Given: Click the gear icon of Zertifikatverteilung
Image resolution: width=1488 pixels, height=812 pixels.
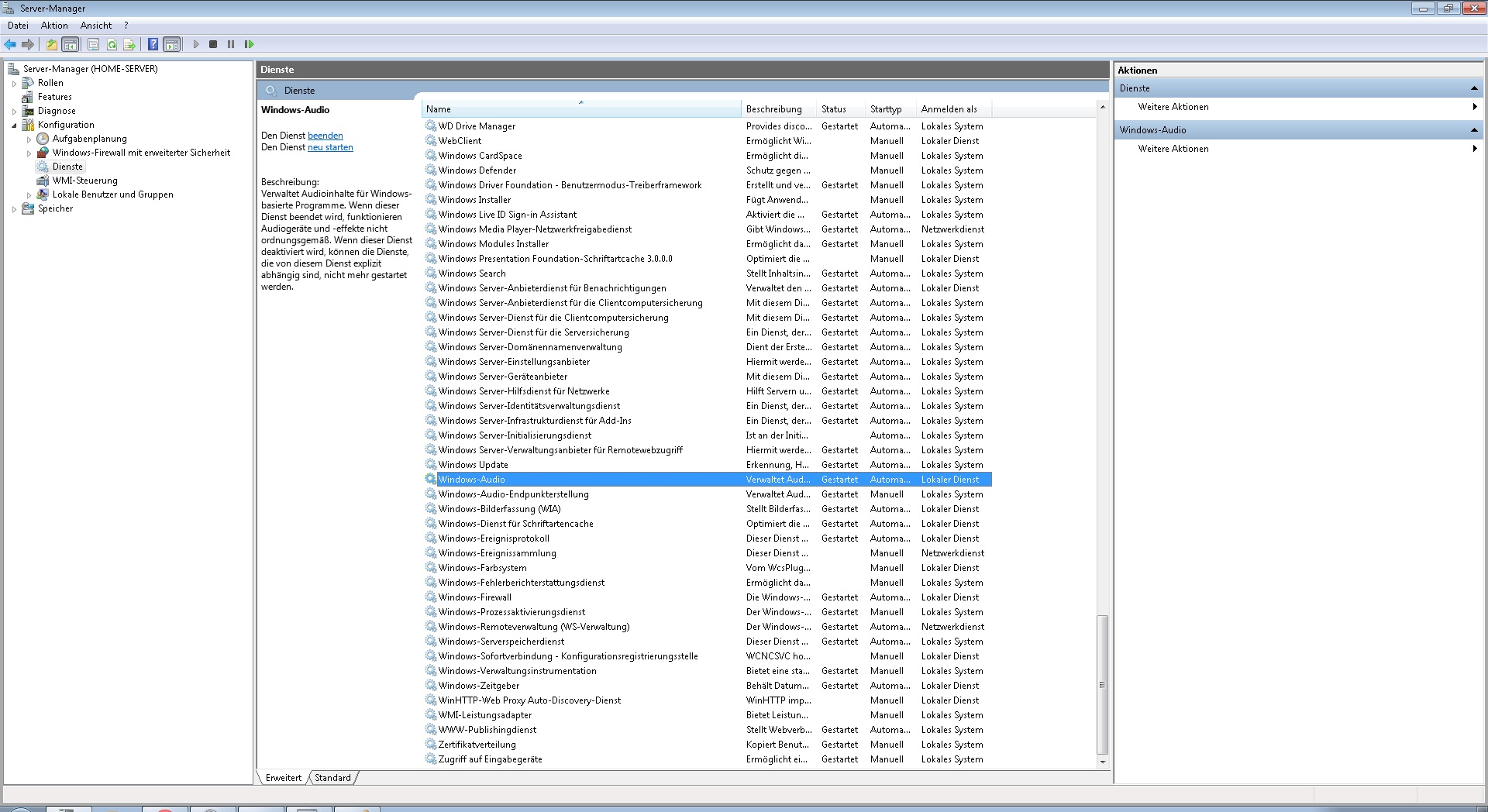Looking at the screenshot, I should pos(431,745).
